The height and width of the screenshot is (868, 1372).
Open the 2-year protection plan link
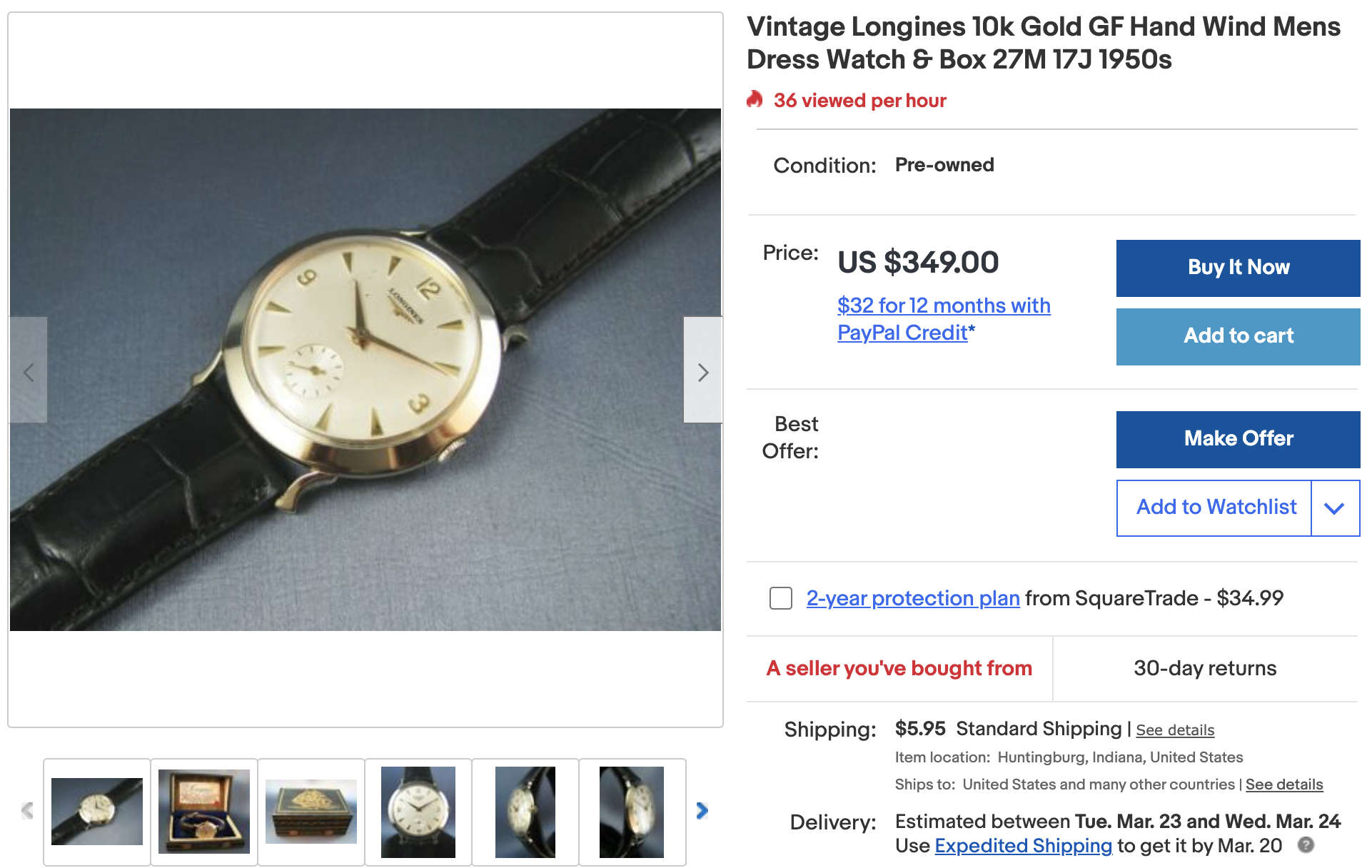(913, 598)
